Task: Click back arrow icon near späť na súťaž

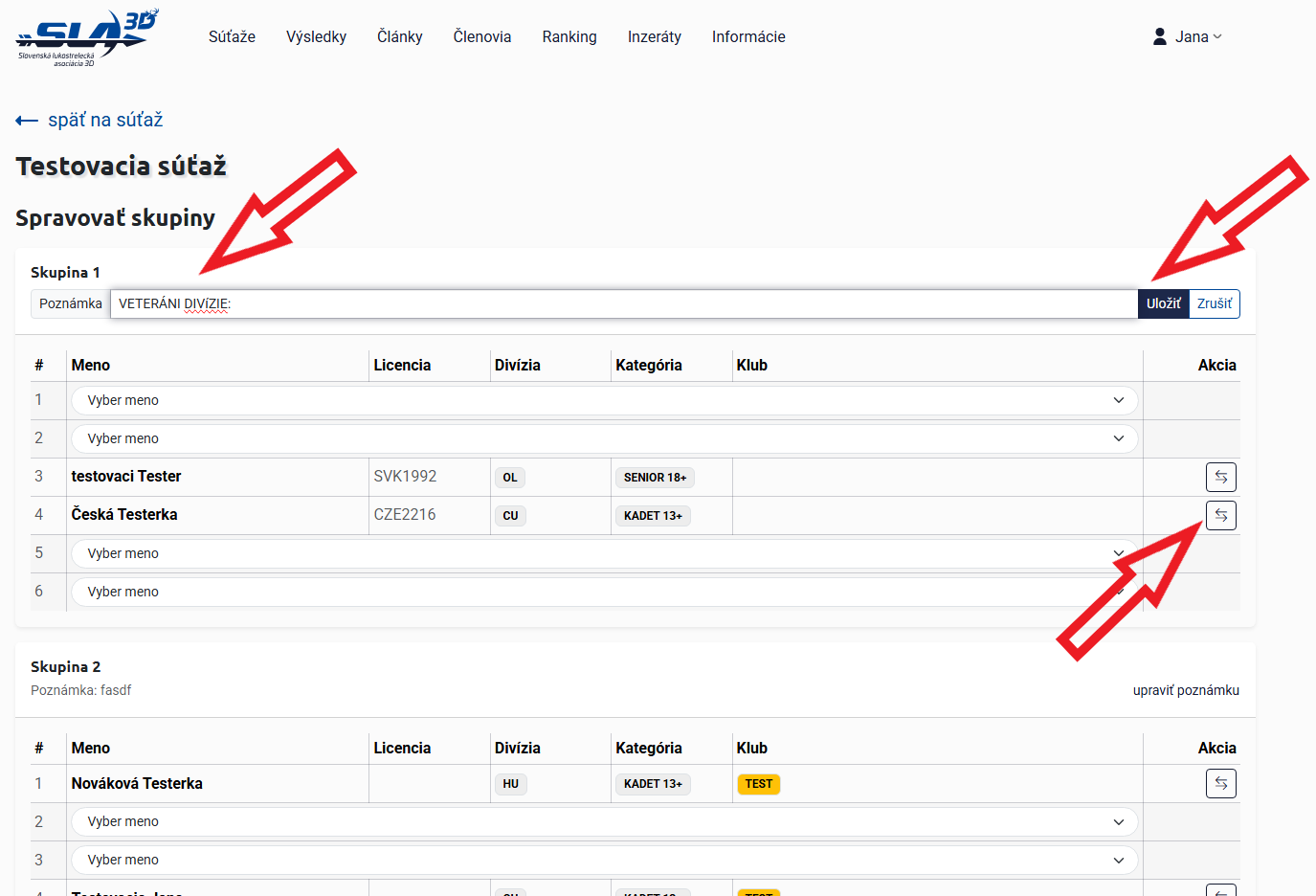Action: coord(27,121)
